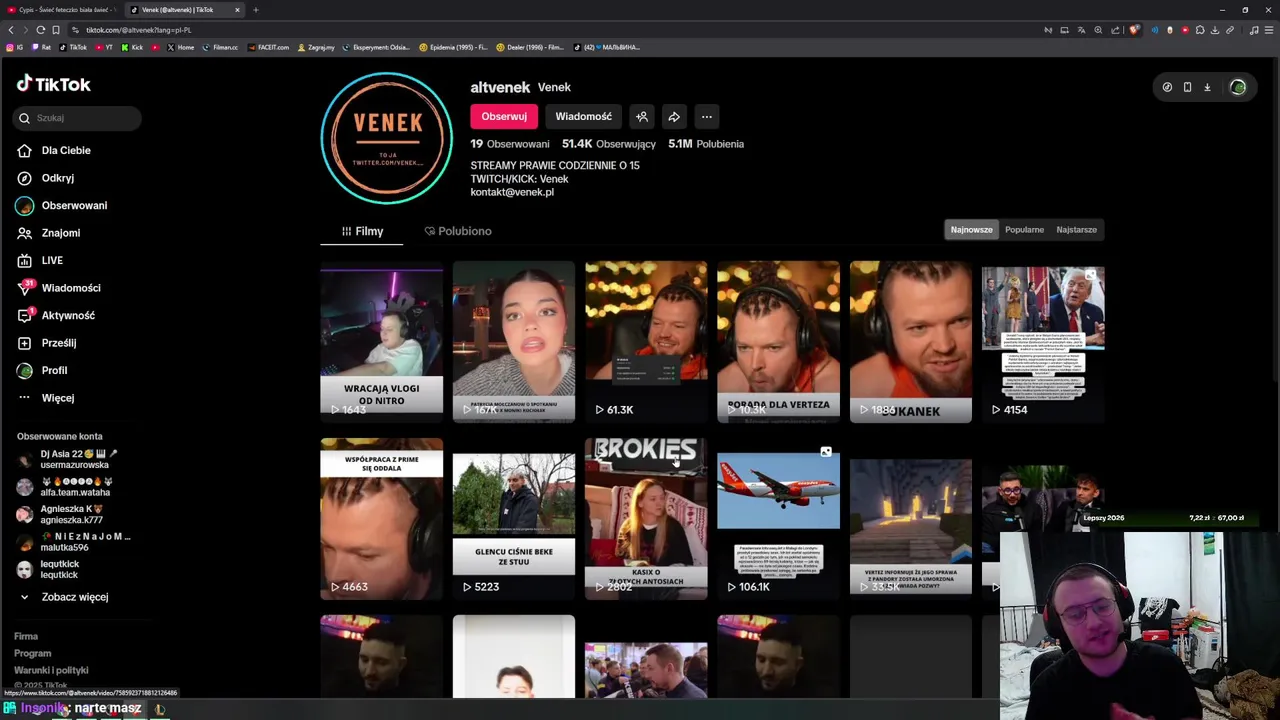Open lequtkick followed account
Viewport: 1280px width, 720px height.
pos(50,569)
